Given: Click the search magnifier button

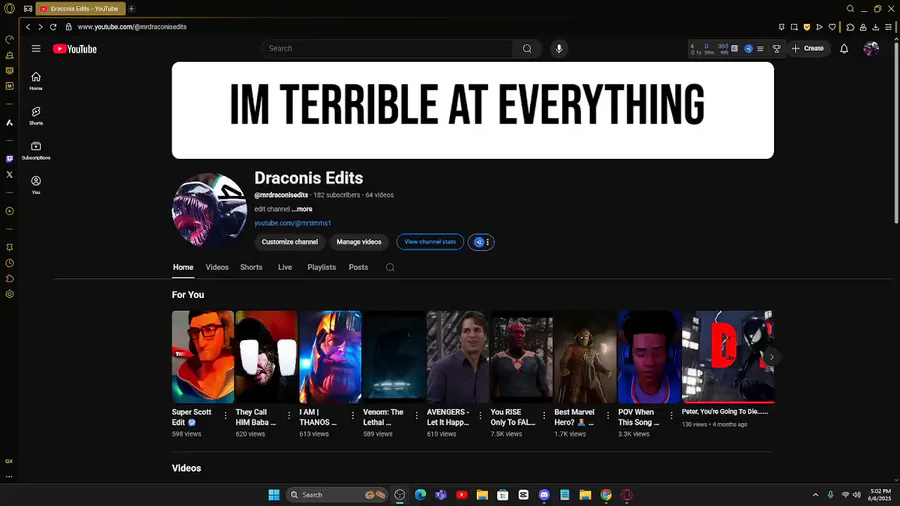Looking at the screenshot, I should 527,49.
